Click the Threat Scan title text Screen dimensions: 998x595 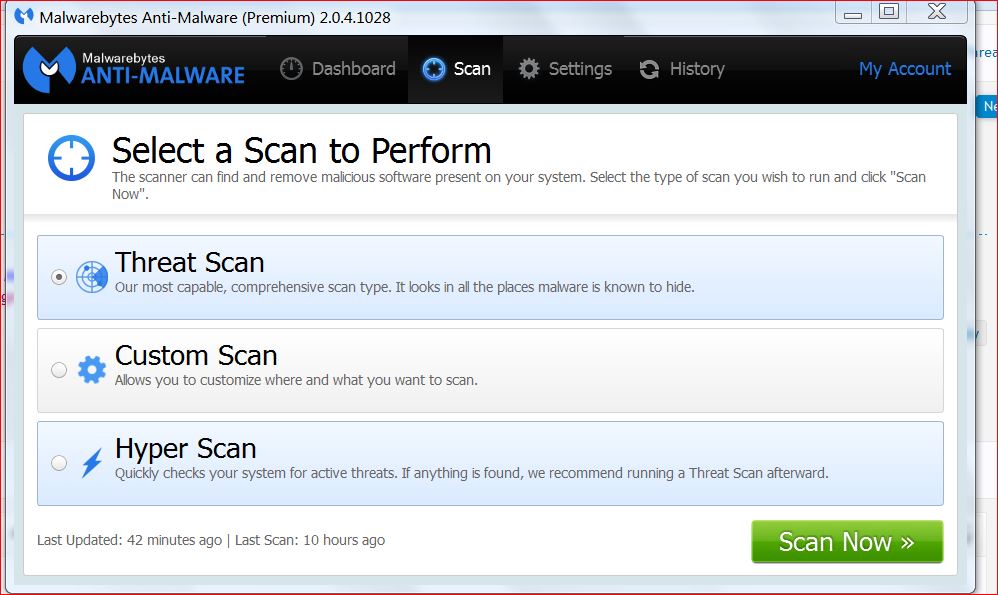[x=190, y=262]
